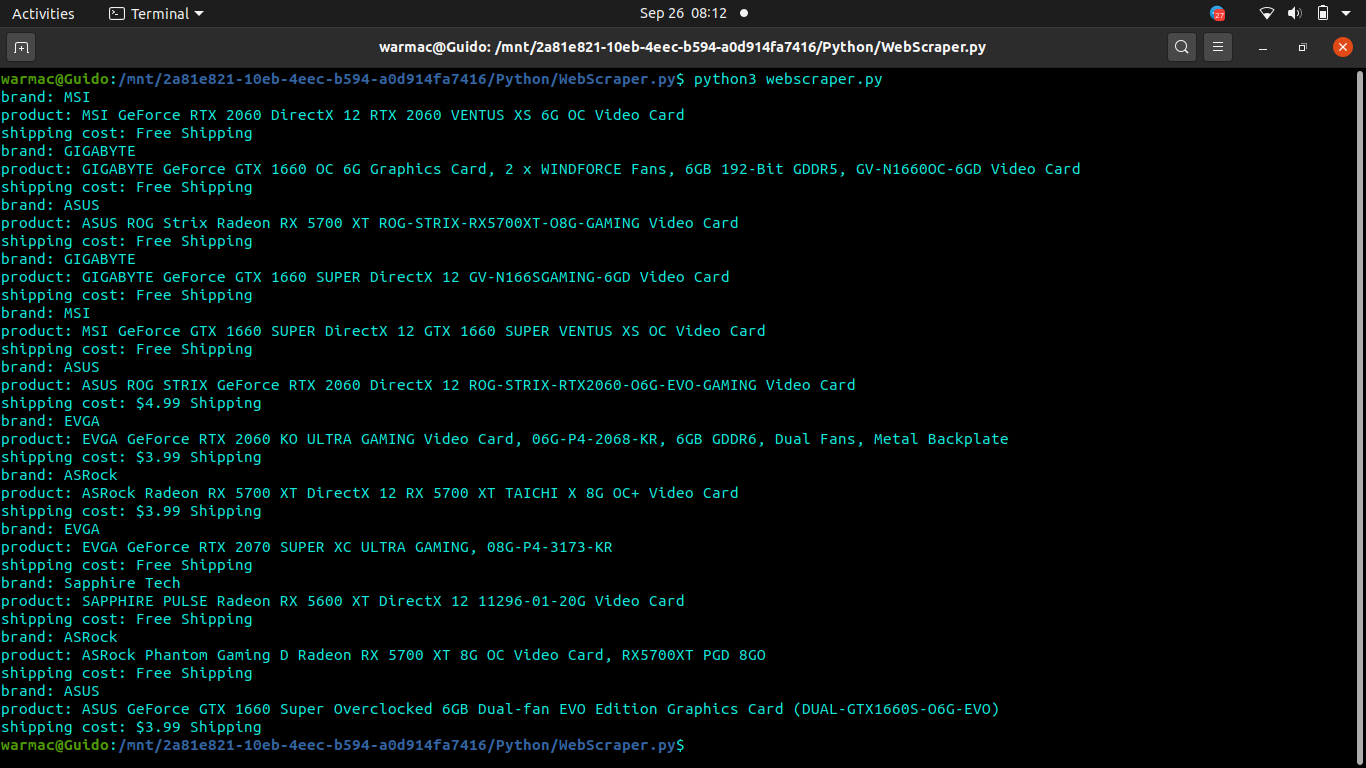Click the last '$3.99 Shipping' line
Image resolution: width=1366 pixels, height=768 pixels.
click(131, 727)
